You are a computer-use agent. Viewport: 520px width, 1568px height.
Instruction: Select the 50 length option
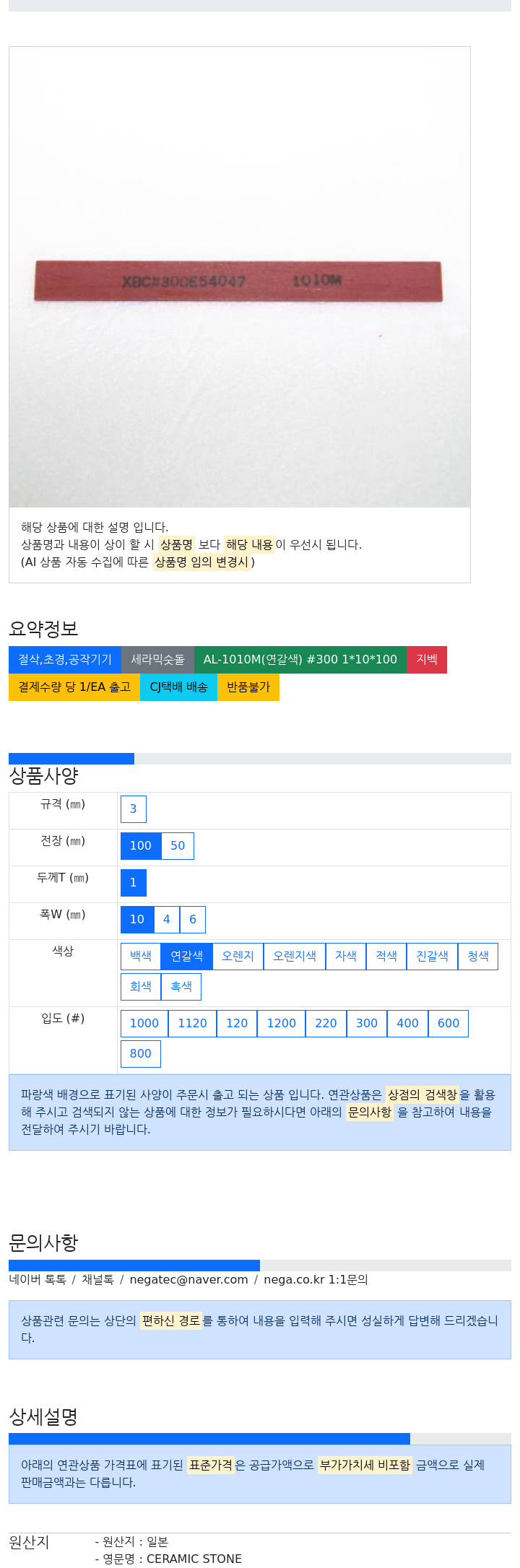pyautogui.click(x=178, y=846)
